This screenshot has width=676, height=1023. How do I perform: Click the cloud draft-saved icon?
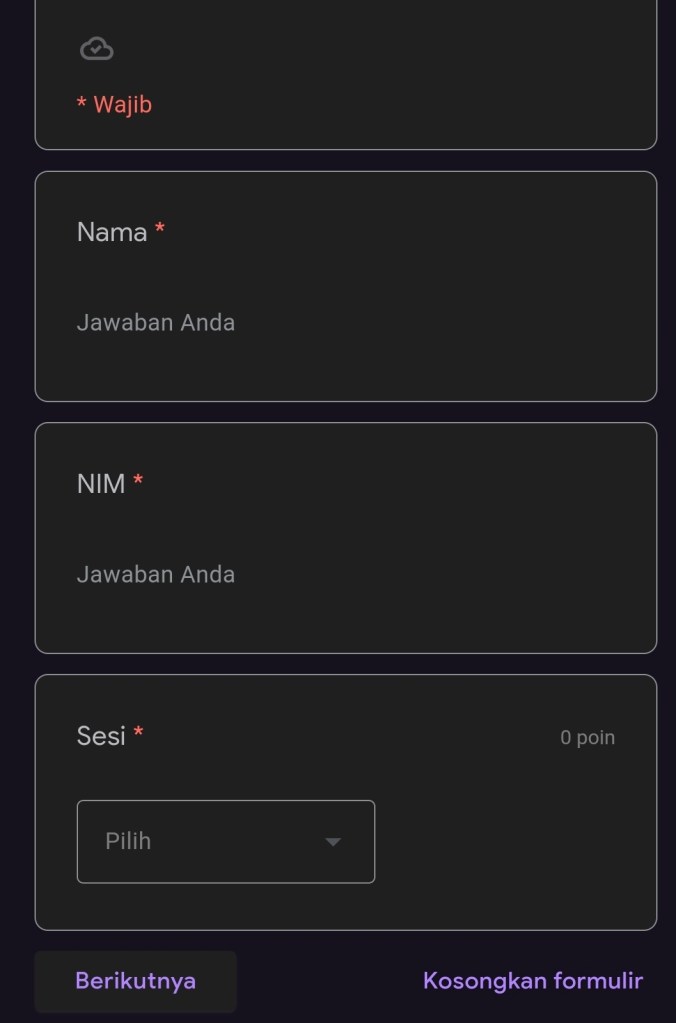coord(96,48)
